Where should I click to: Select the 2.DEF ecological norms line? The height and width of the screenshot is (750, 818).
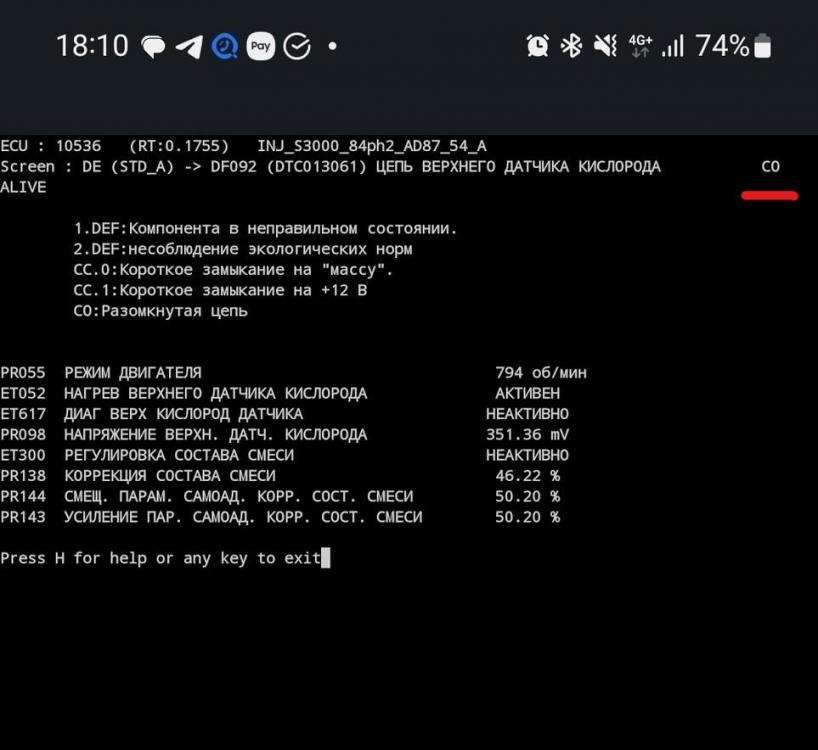point(243,249)
